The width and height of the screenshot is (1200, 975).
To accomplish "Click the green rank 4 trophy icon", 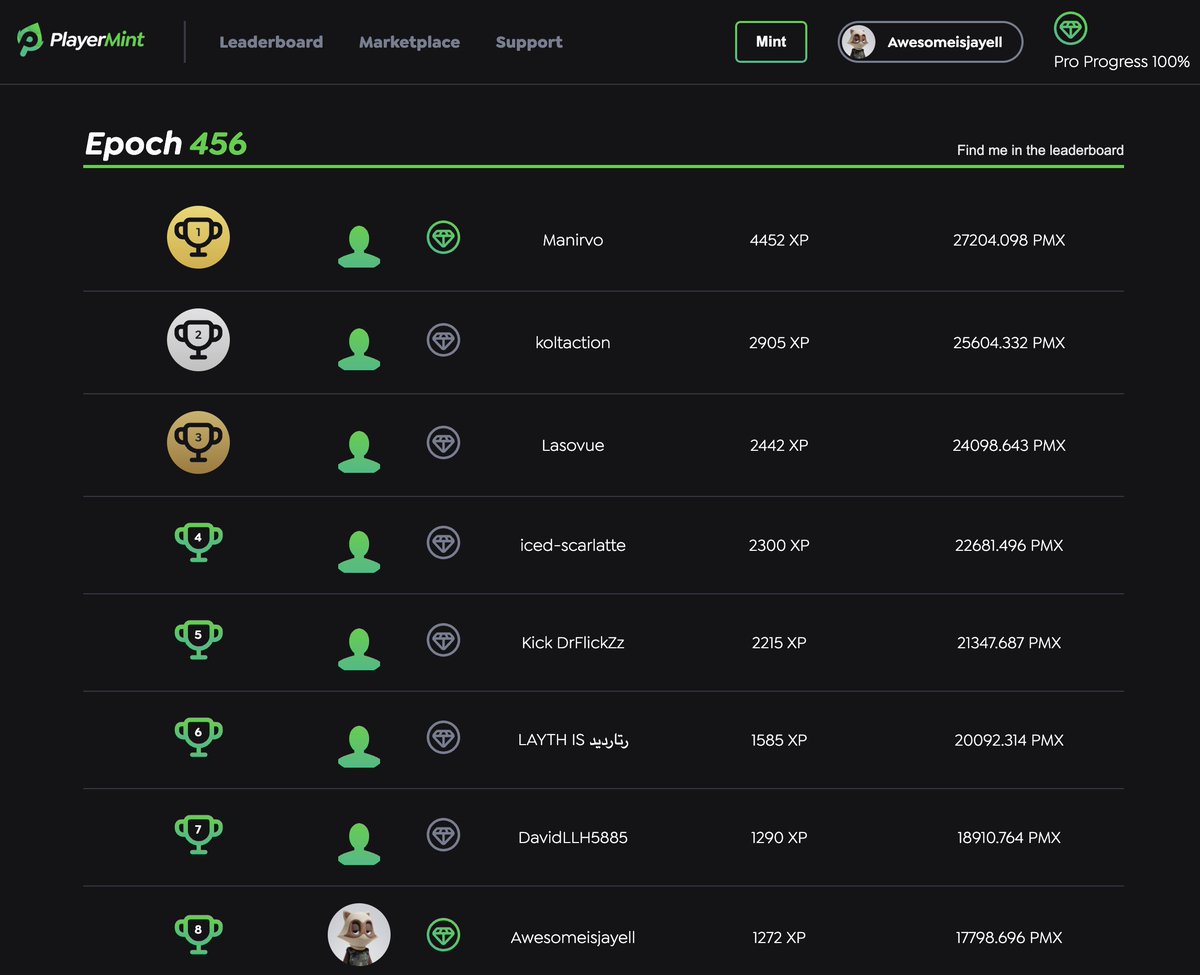I will [x=198, y=543].
